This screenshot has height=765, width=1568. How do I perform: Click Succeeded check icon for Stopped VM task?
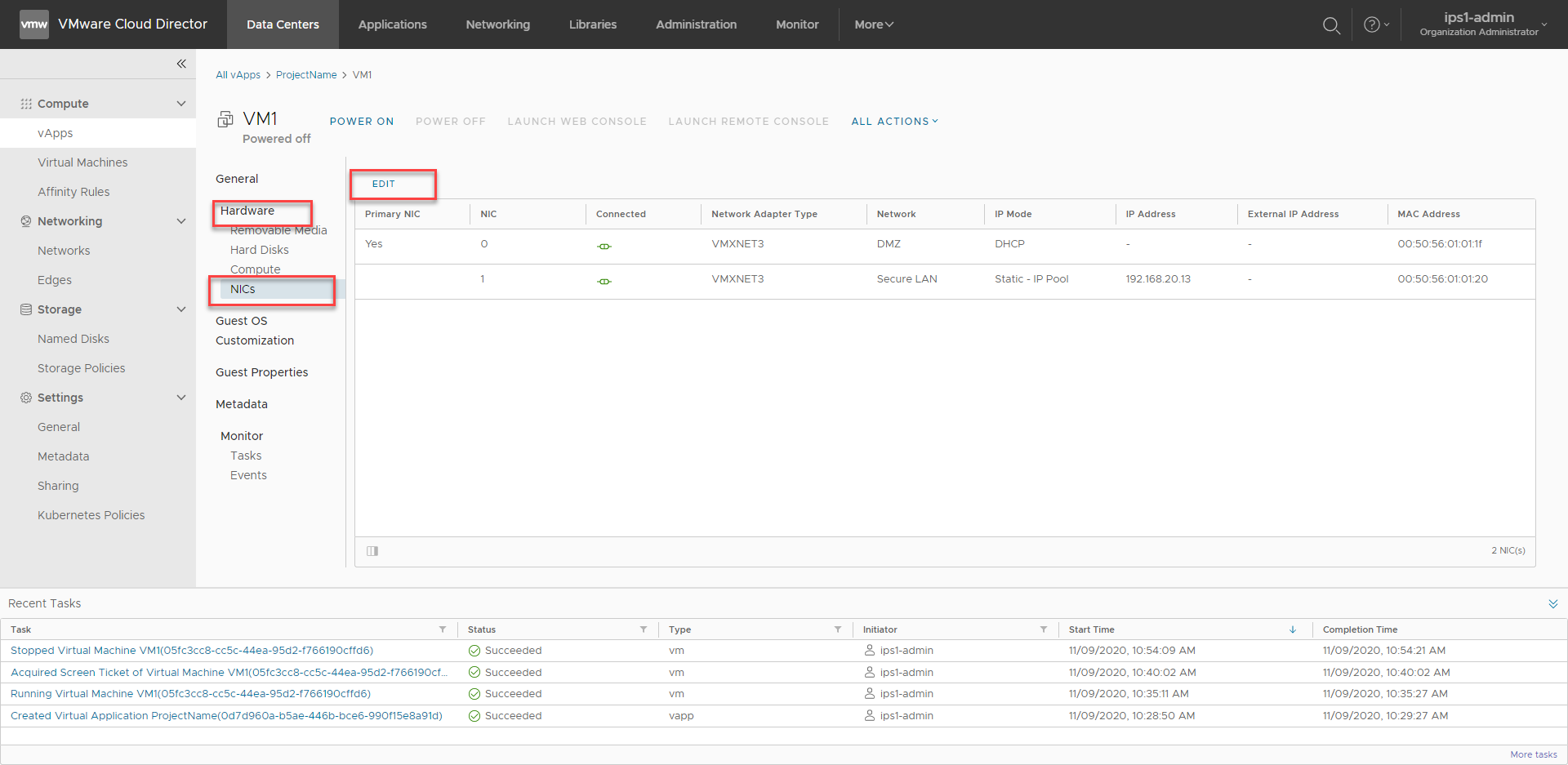(x=474, y=651)
